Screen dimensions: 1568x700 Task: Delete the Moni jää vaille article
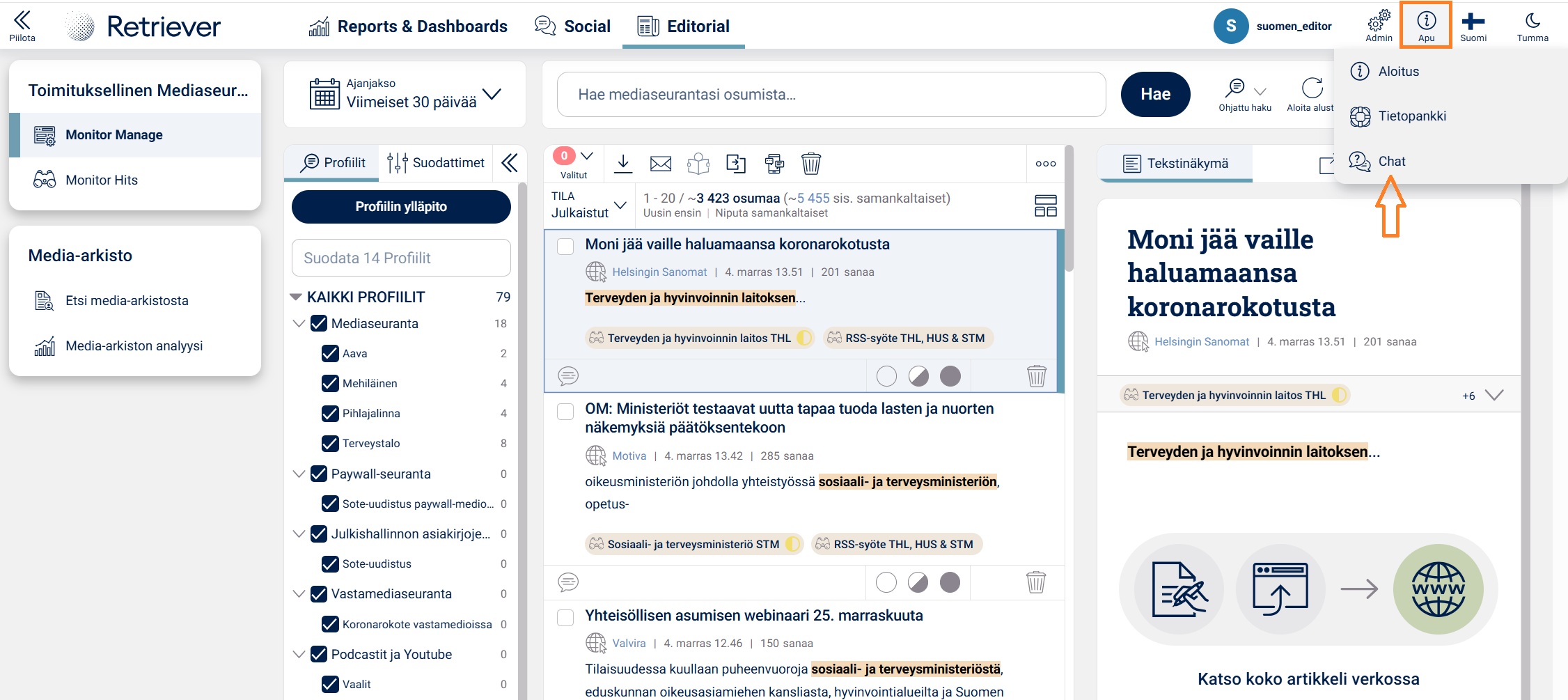1037,376
